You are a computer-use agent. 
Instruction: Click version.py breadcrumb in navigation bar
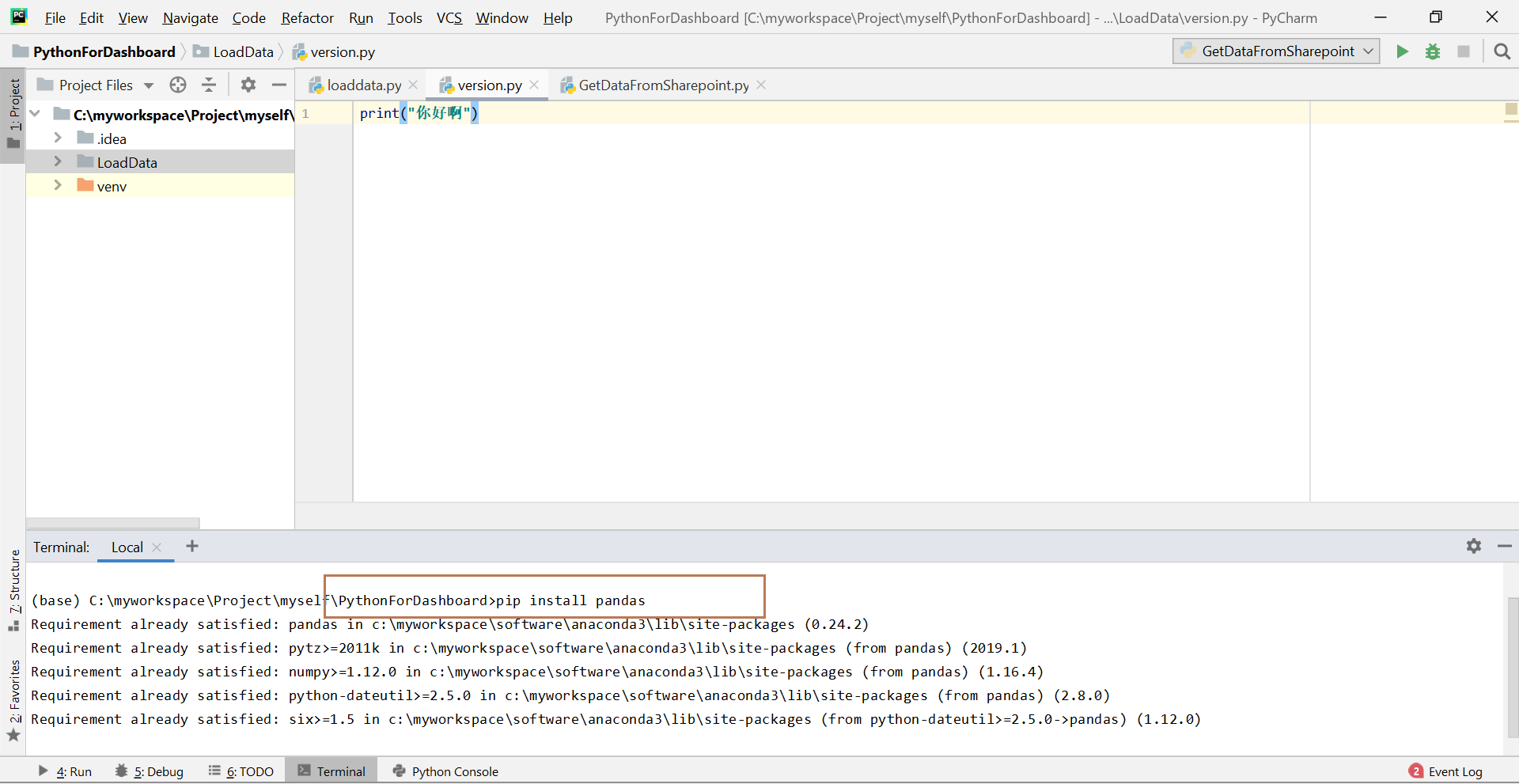click(x=334, y=51)
